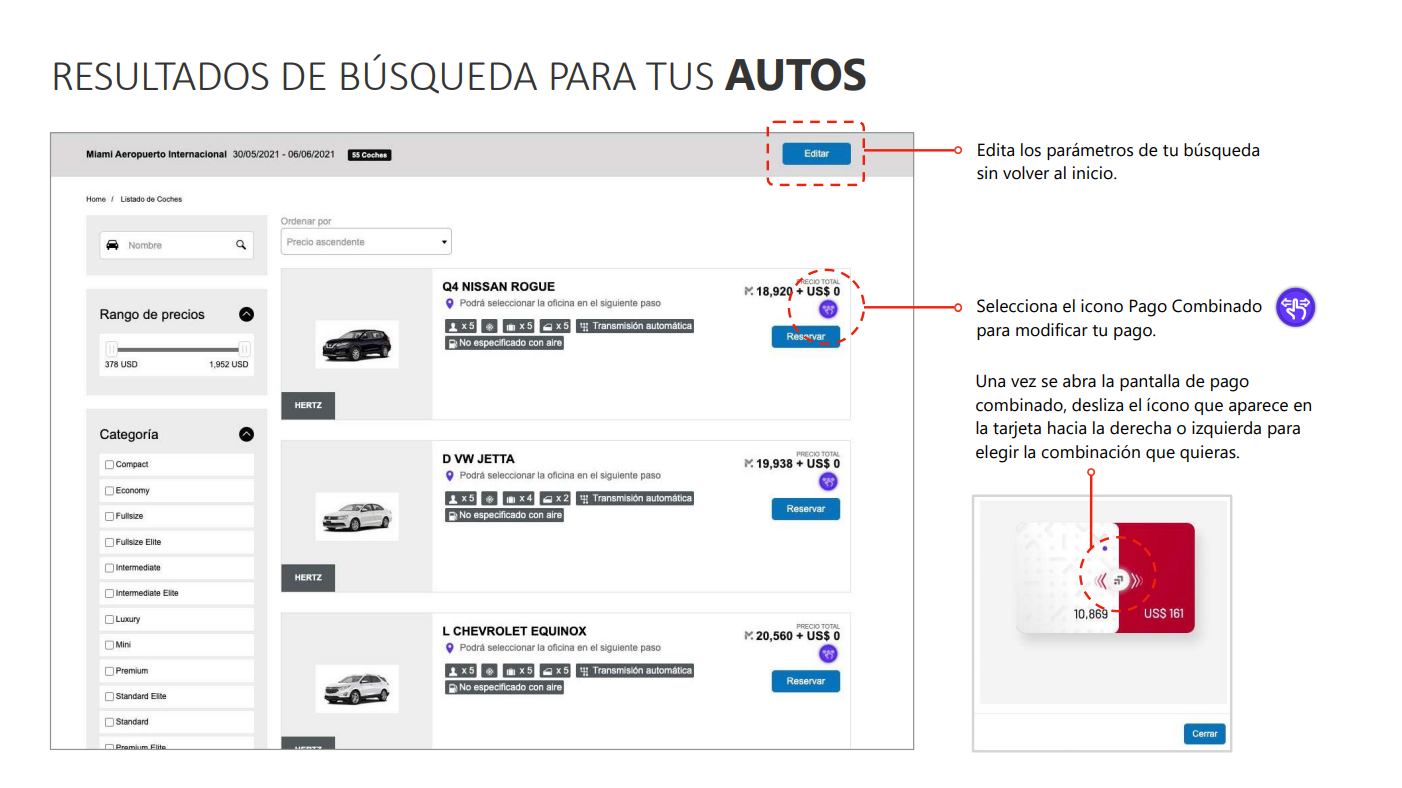1402x788 pixels.
Task: Click air conditioning badge on VW Jetta
Action: 490,498
